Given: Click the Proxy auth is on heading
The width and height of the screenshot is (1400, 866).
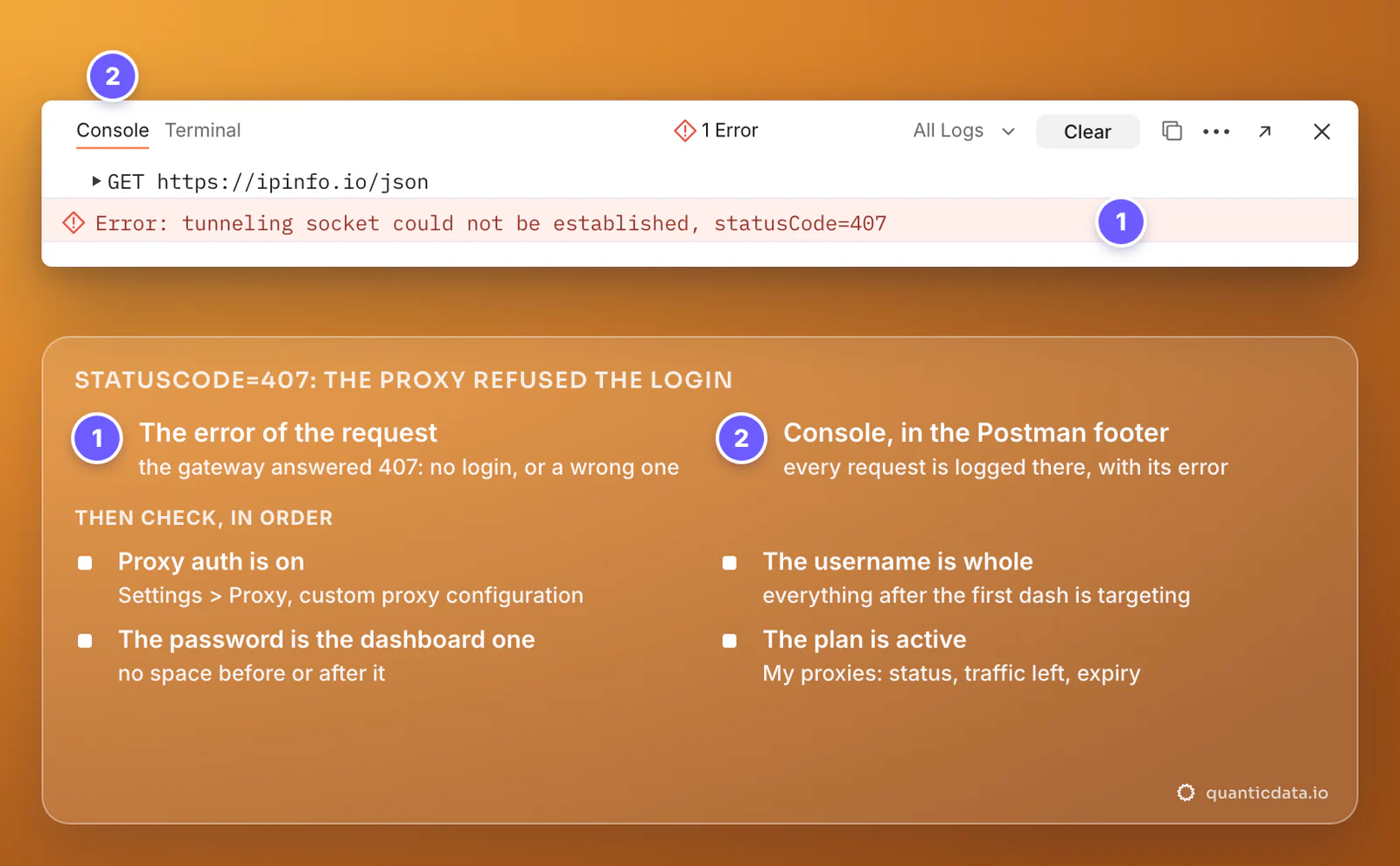Looking at the screenshot, I should click(211, 562).
